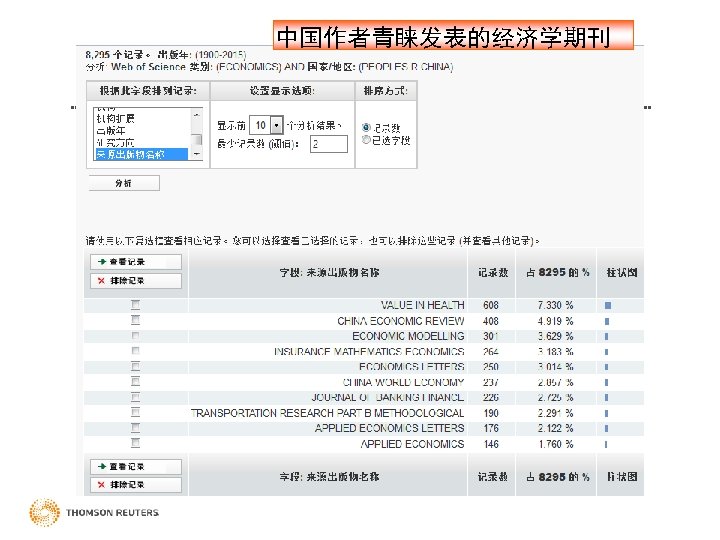
Task: Tick checkbox for APPLIED ECONOMICS LETTERS row
Action: click(x=135, y=428)
